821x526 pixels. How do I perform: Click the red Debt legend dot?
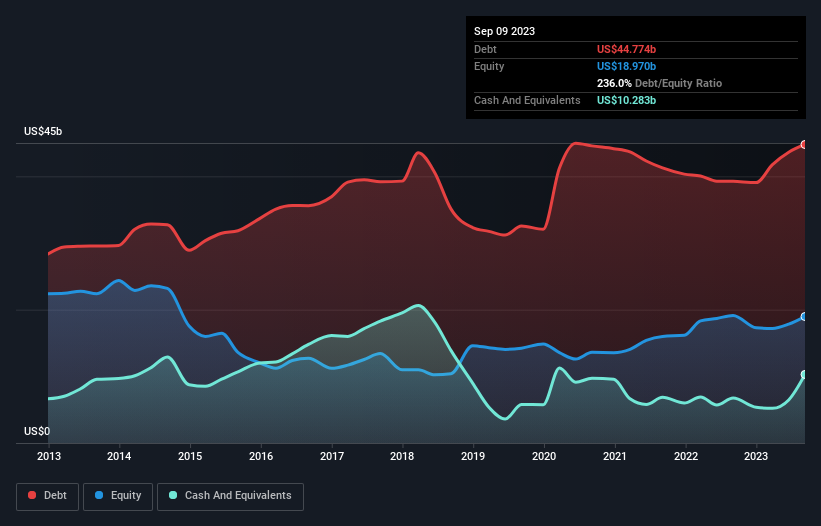[x=32, y=495]
